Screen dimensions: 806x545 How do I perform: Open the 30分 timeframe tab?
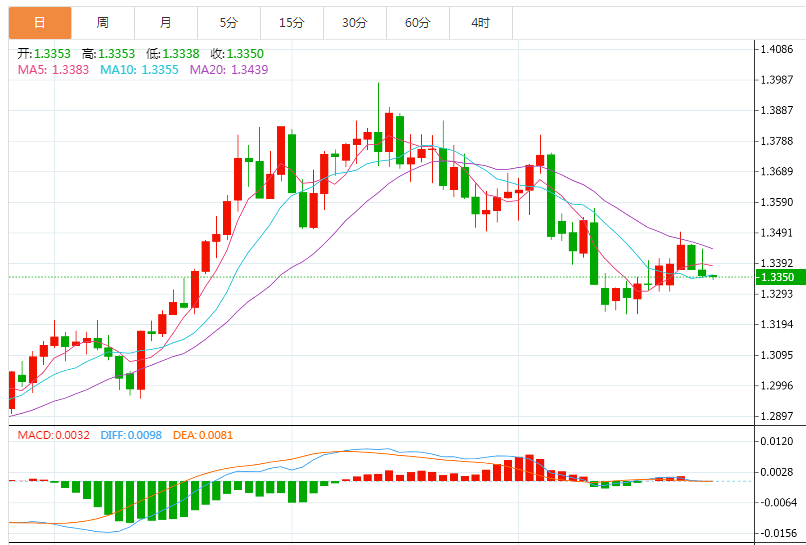point(355,23)
